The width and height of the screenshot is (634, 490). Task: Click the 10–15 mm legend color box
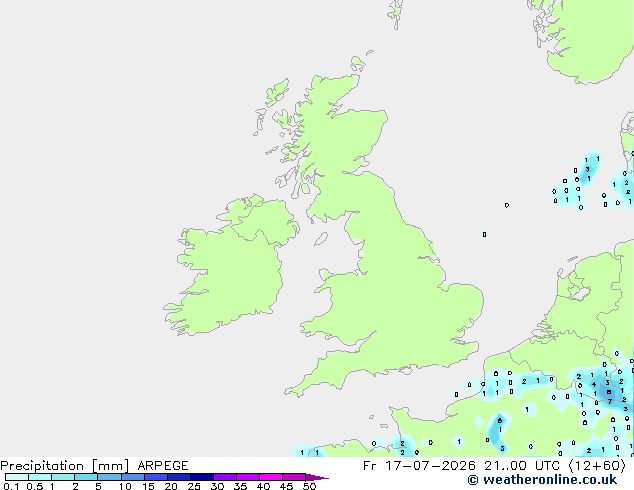coord(133,477)
